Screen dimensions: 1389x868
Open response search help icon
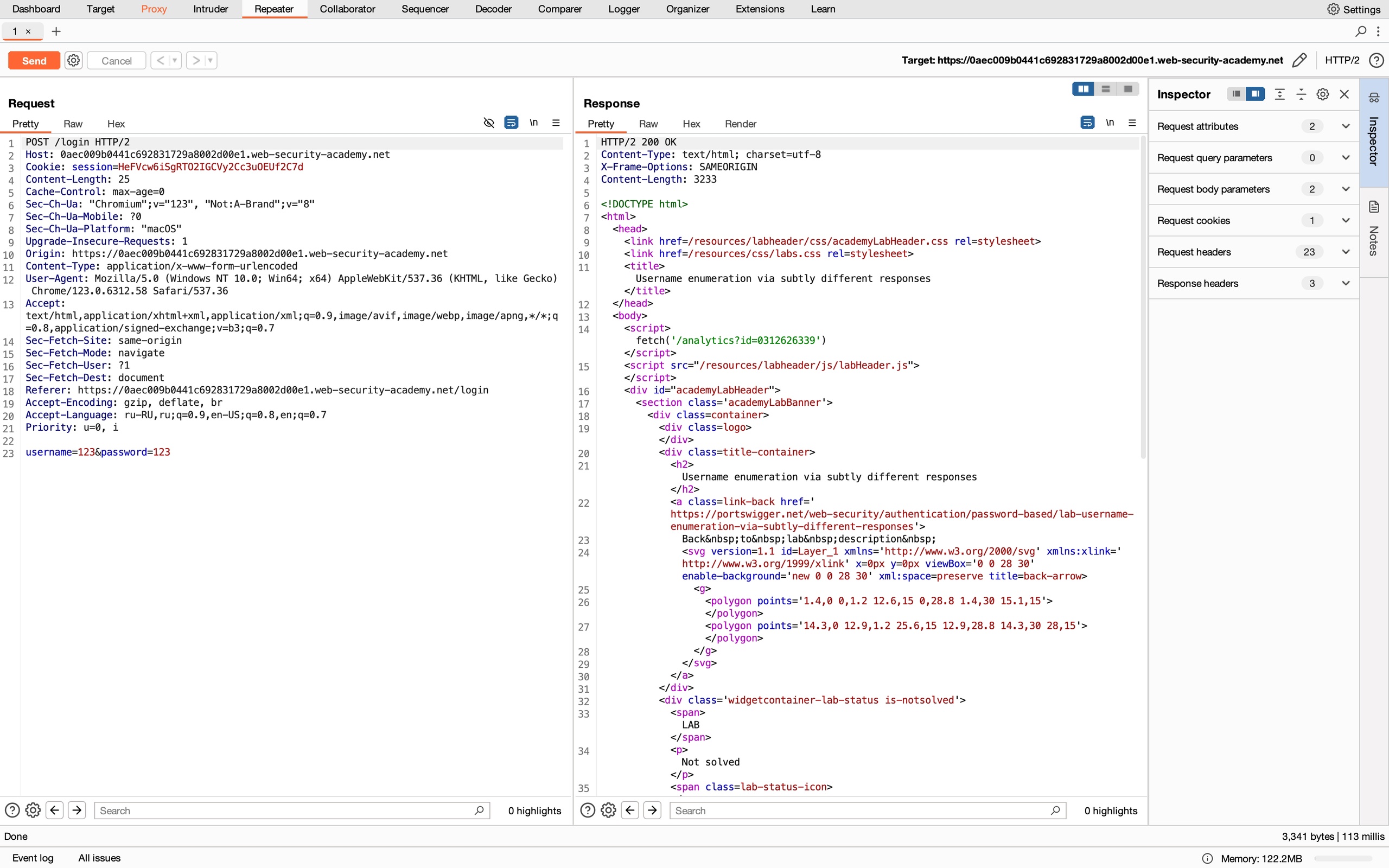587,810
